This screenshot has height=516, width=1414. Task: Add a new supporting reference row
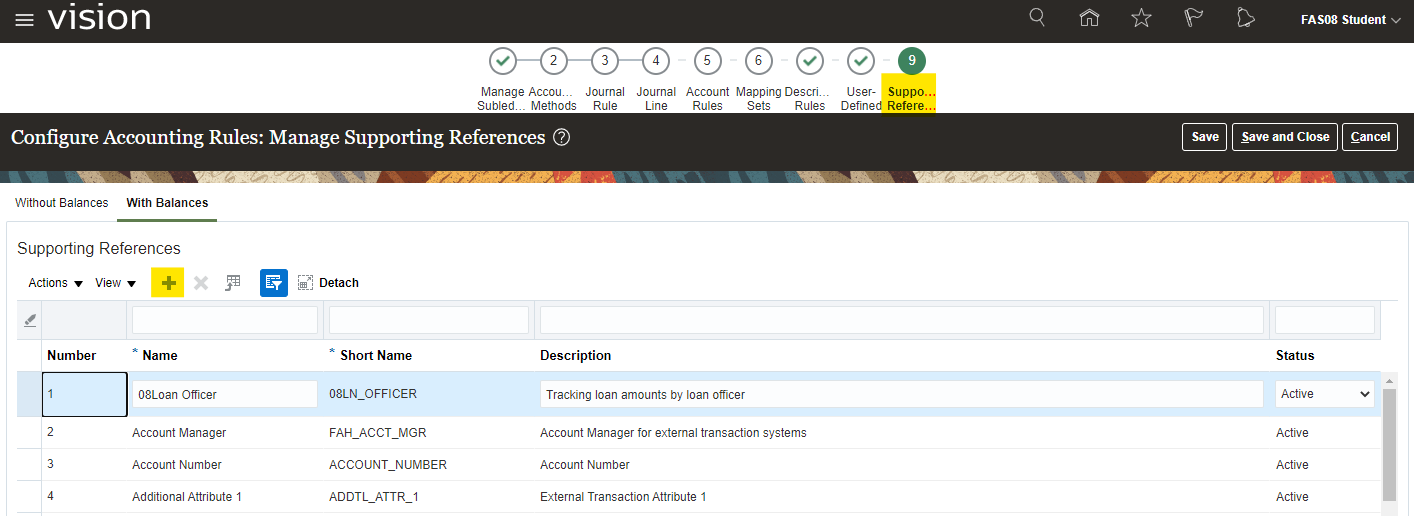168,283
